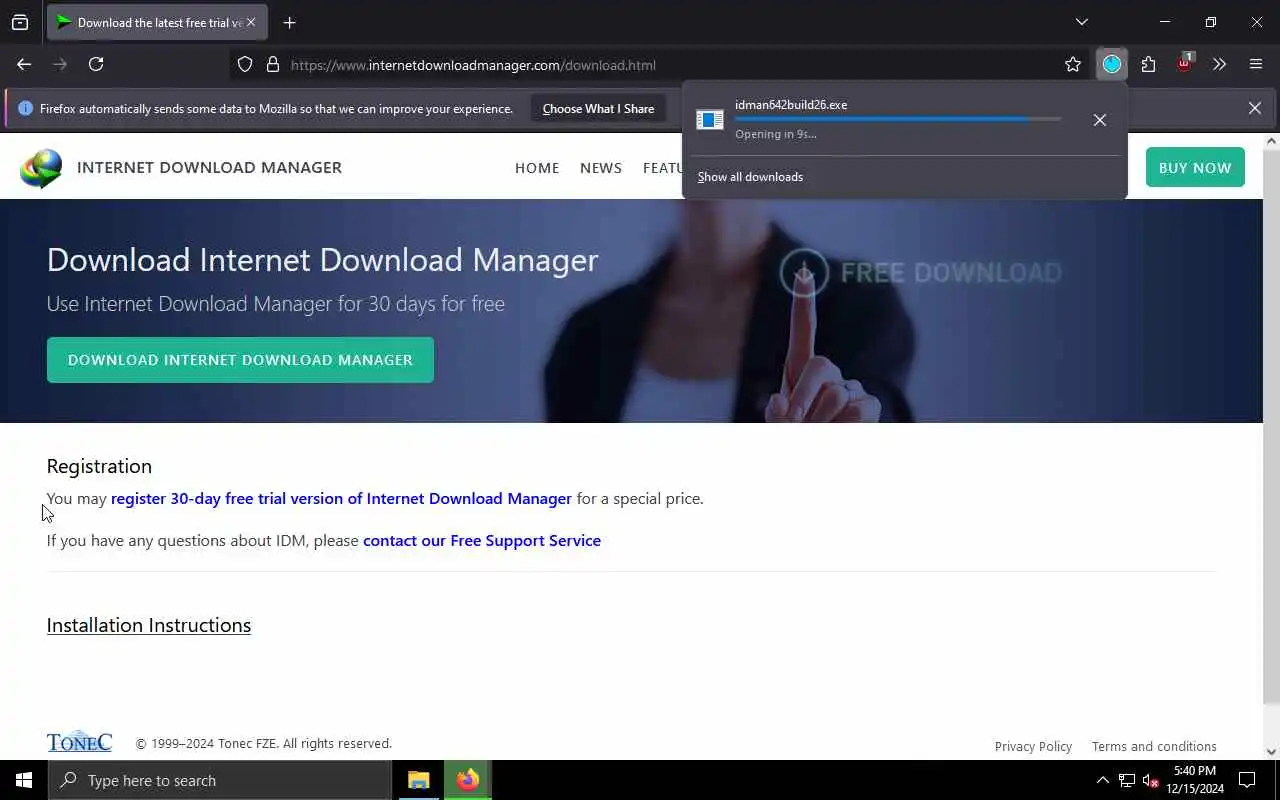This screenshot has height=800, width=1280.
Task: Open the NEWS menu item
Action: point(601,168)
